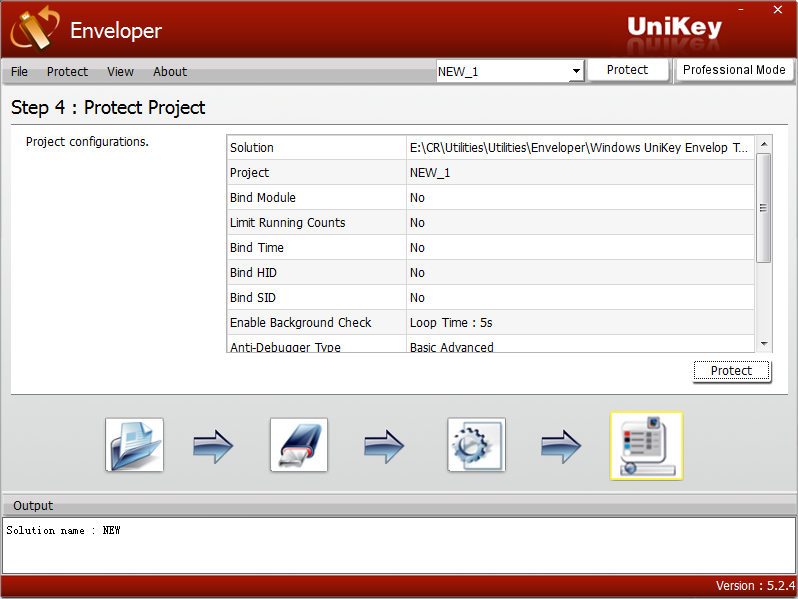
Task: Open the Protect menu
Action: [x=67, y=72]
